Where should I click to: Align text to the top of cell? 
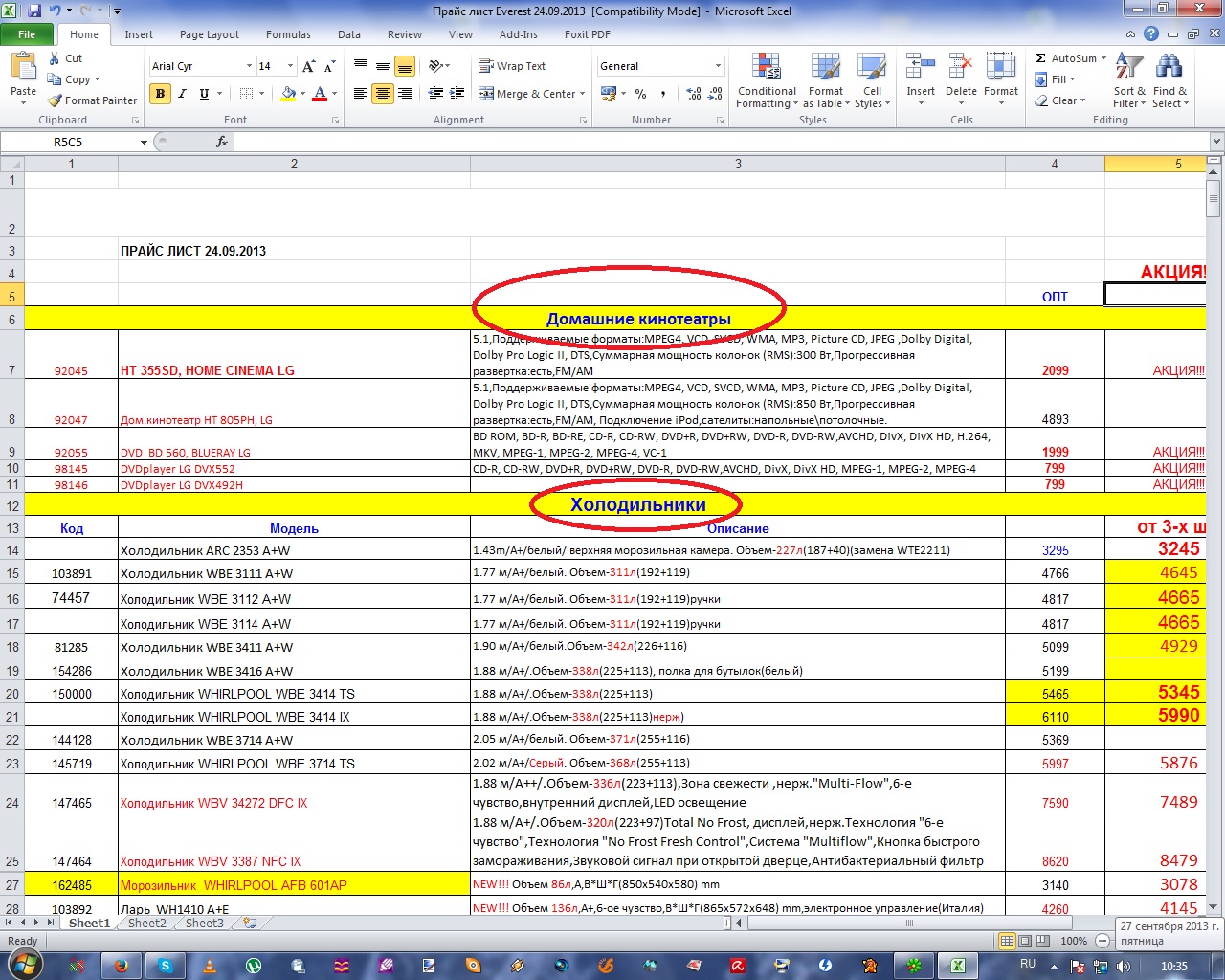point(361,66)
